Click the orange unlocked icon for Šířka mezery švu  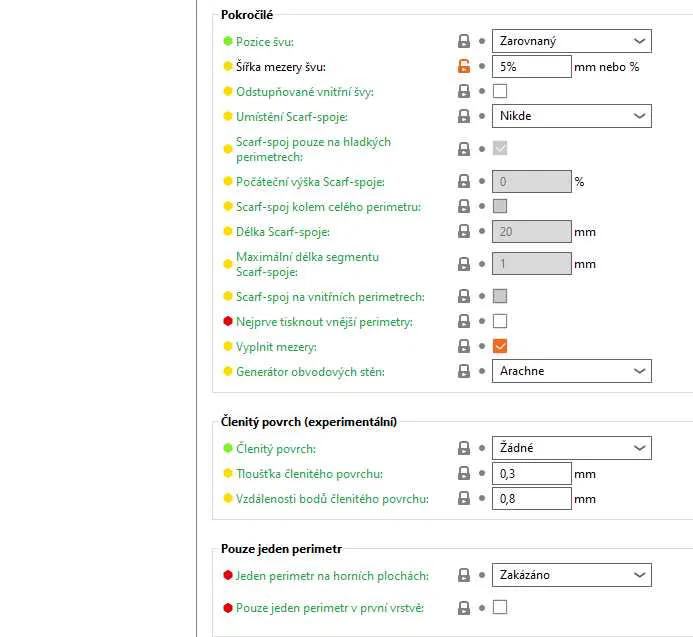point(464,67)
